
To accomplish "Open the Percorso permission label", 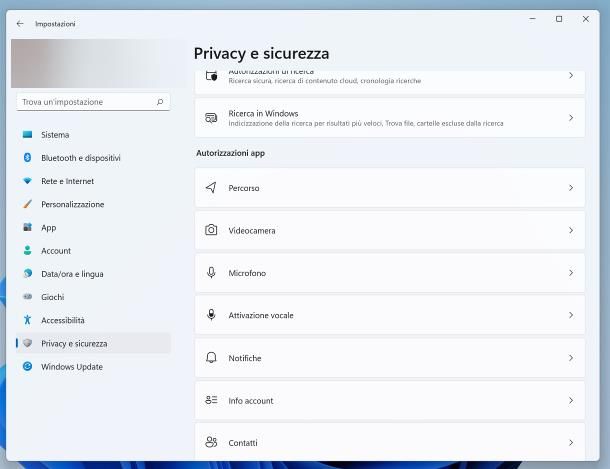I will click(x=244, y=188).
